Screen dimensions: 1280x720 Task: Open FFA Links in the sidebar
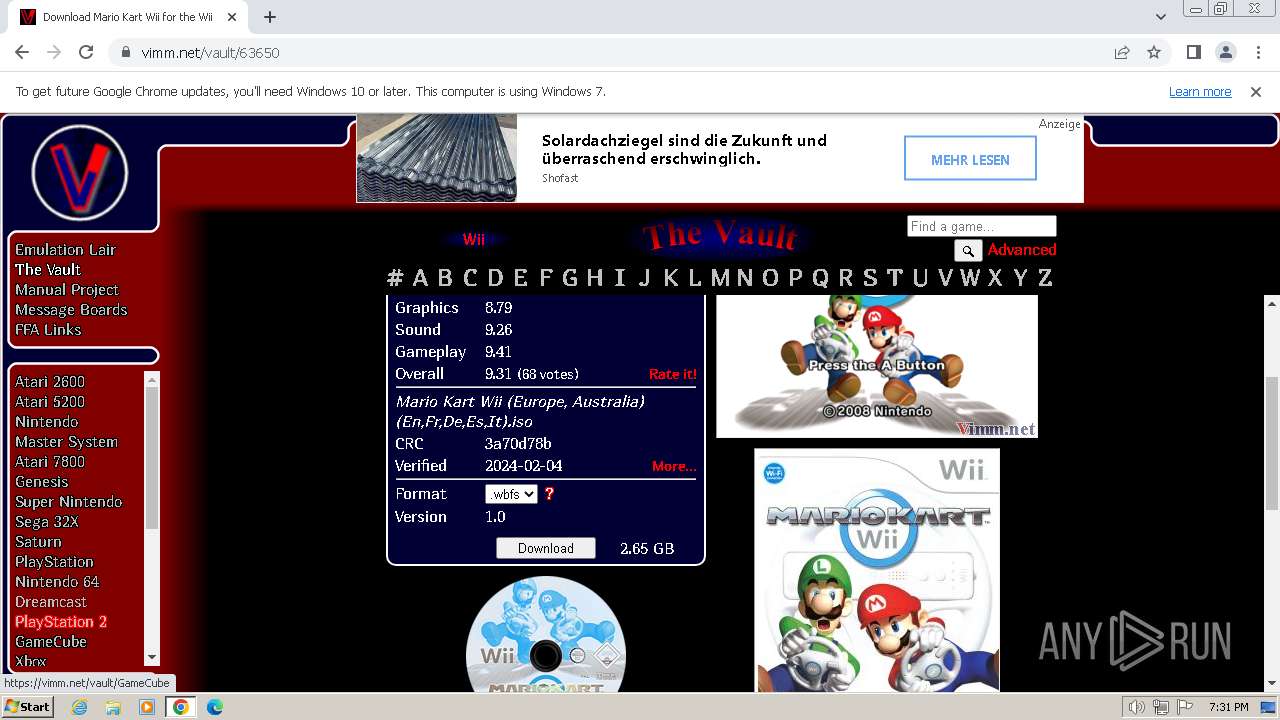[x=48, y=330]
